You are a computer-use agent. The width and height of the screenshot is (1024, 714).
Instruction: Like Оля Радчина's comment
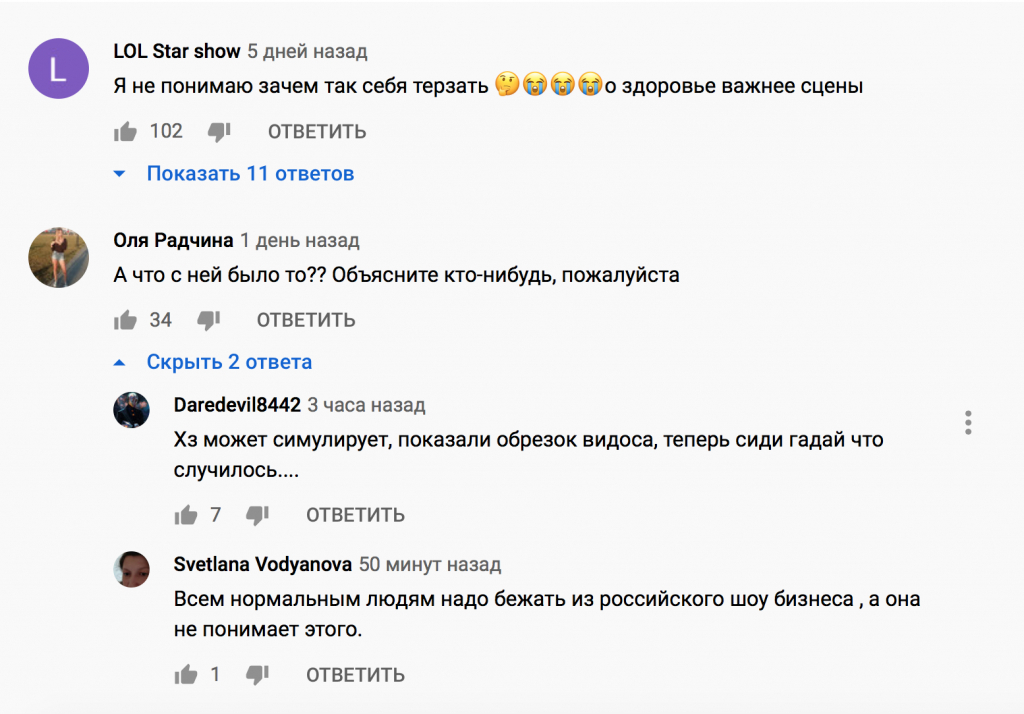125,320
